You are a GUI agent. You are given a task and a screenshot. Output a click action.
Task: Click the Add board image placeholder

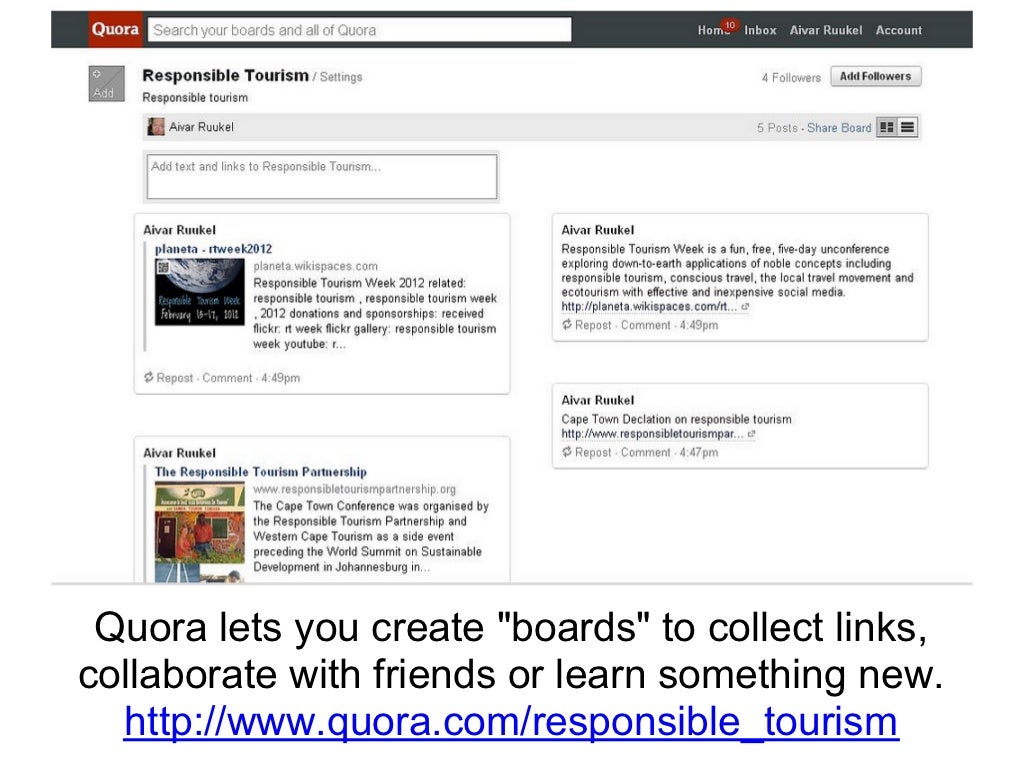point(106,84)
